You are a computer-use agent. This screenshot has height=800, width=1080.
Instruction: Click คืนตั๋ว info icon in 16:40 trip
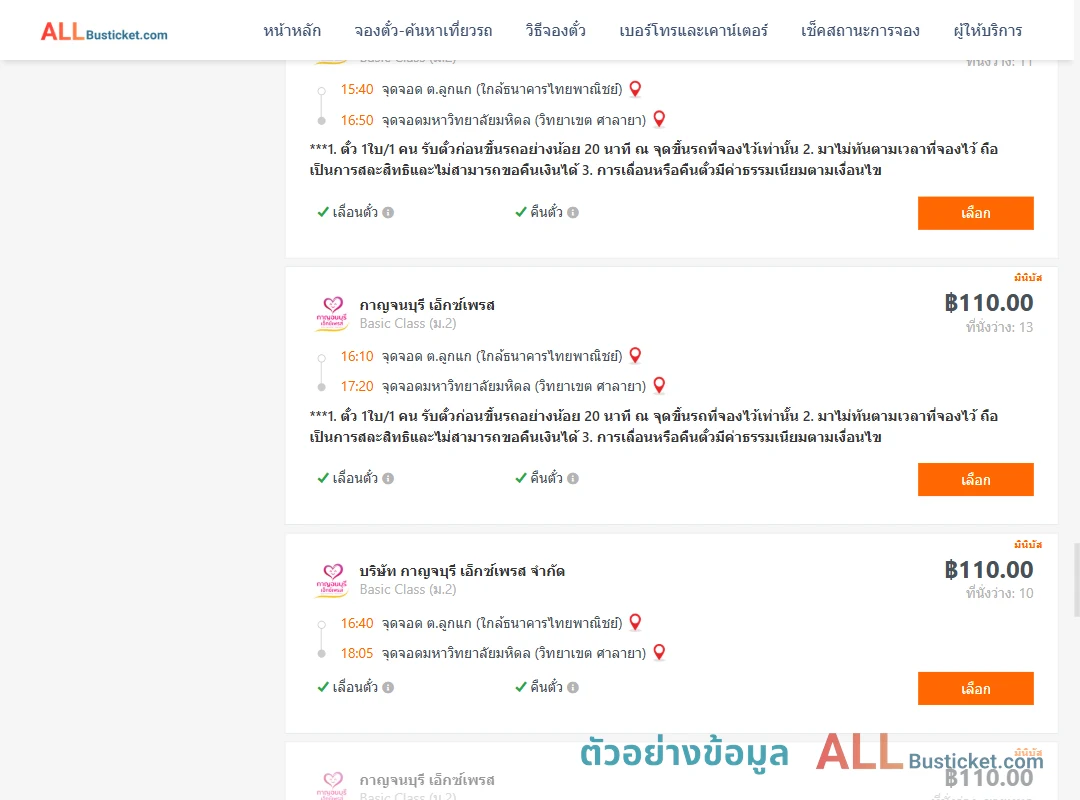click(x=573, y=687)
